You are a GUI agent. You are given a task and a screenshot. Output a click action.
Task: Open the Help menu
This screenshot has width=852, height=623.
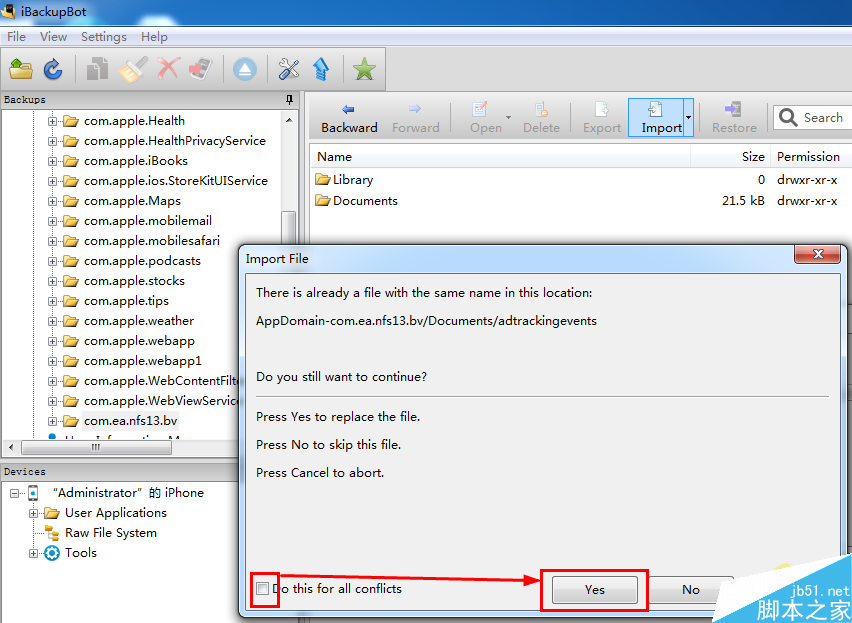pyautogui.click(x=154, y=37)
